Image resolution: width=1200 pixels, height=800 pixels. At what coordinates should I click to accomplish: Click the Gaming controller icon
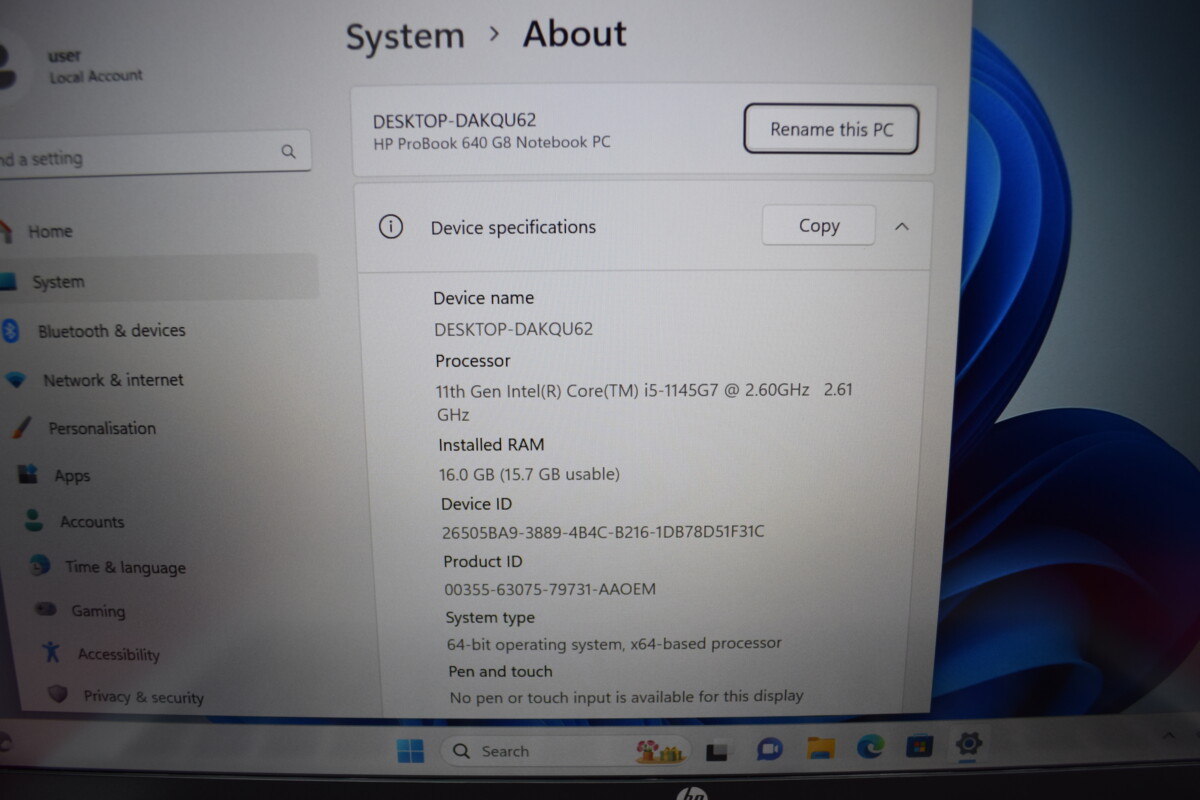(x=45, y=609)
